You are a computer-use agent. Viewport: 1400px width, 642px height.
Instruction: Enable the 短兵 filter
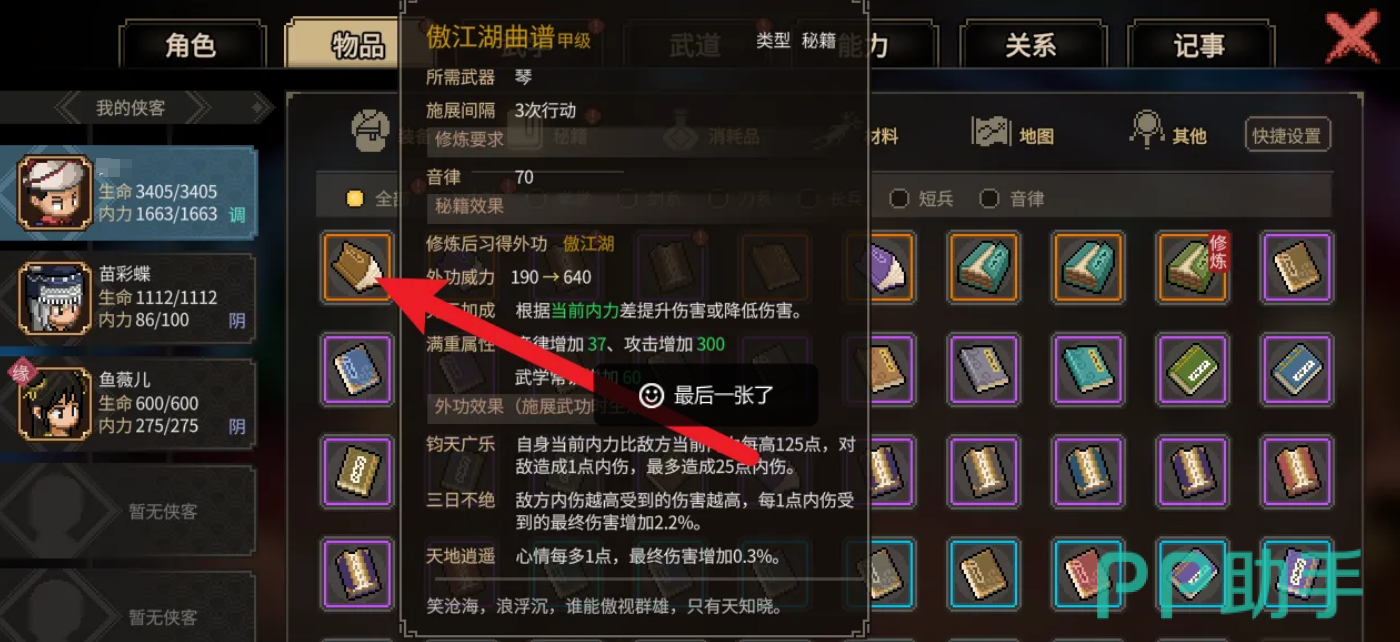tap(922, 199)
